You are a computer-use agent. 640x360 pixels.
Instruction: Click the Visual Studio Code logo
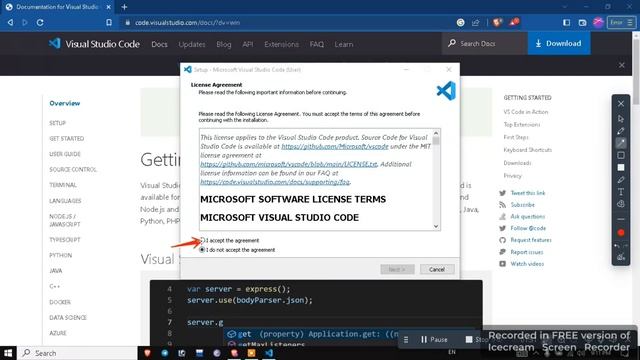point(94,44)
